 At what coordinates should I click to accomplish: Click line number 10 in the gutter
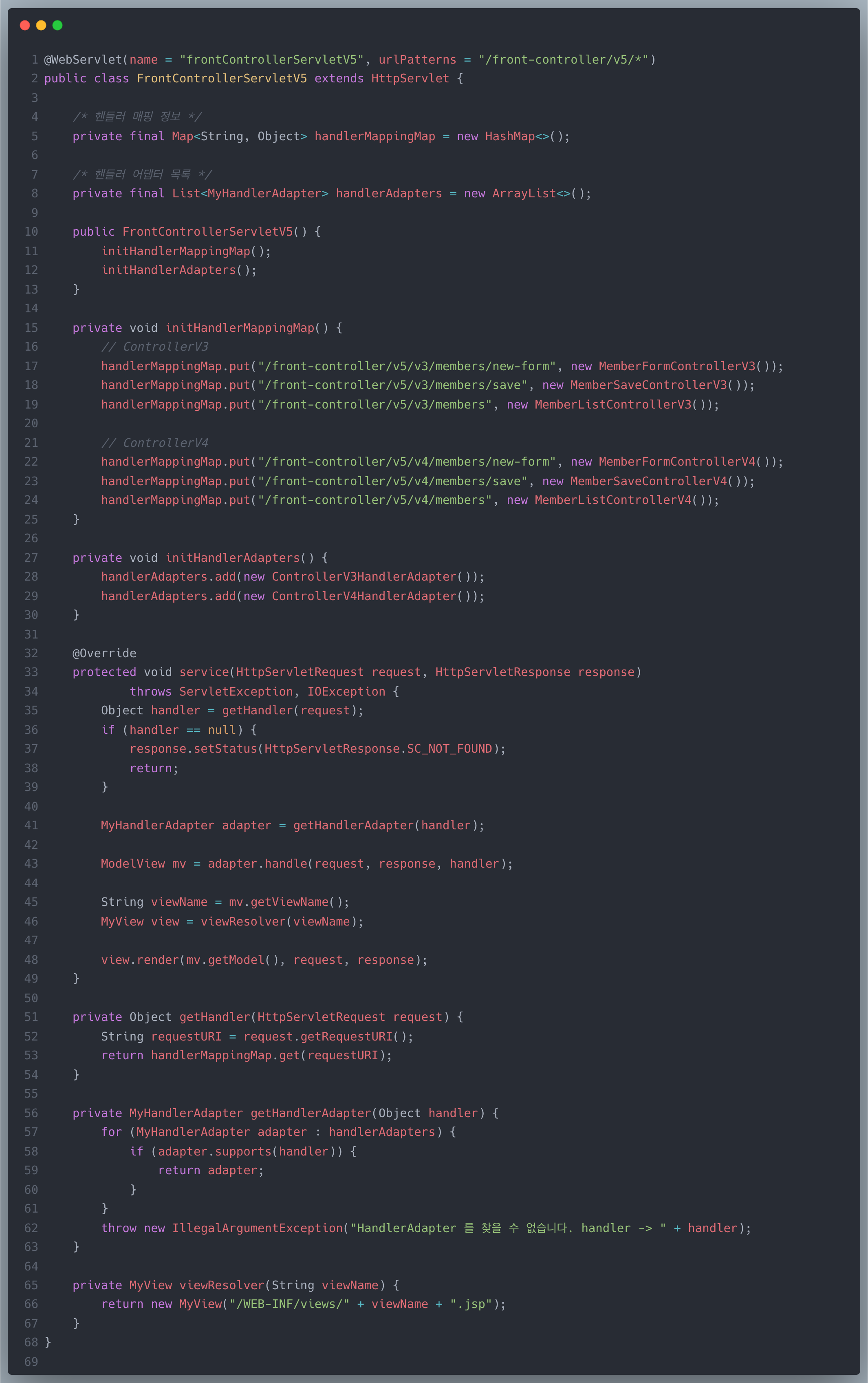click(31, 232)
